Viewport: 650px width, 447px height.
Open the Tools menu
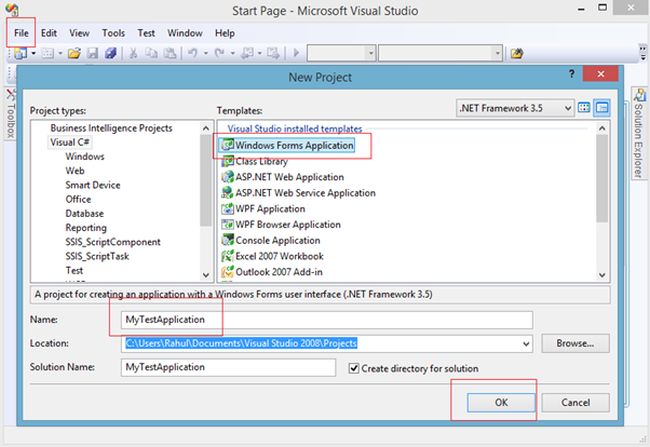[x=113, y=33]
